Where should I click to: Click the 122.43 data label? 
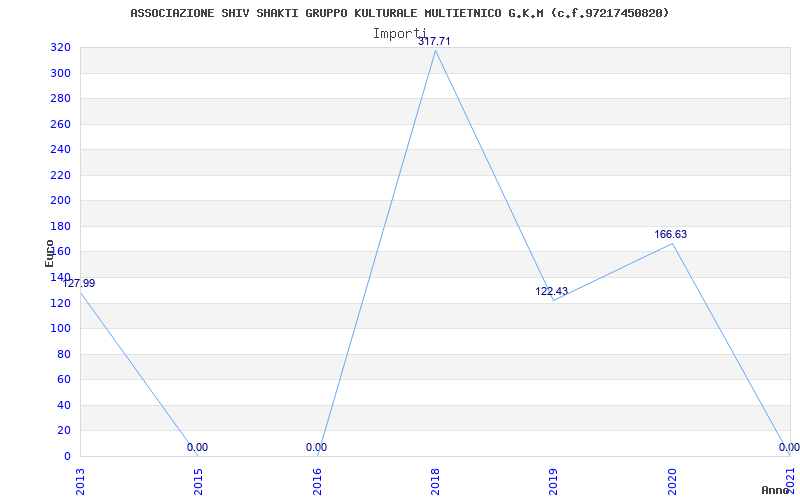point(552,291)
